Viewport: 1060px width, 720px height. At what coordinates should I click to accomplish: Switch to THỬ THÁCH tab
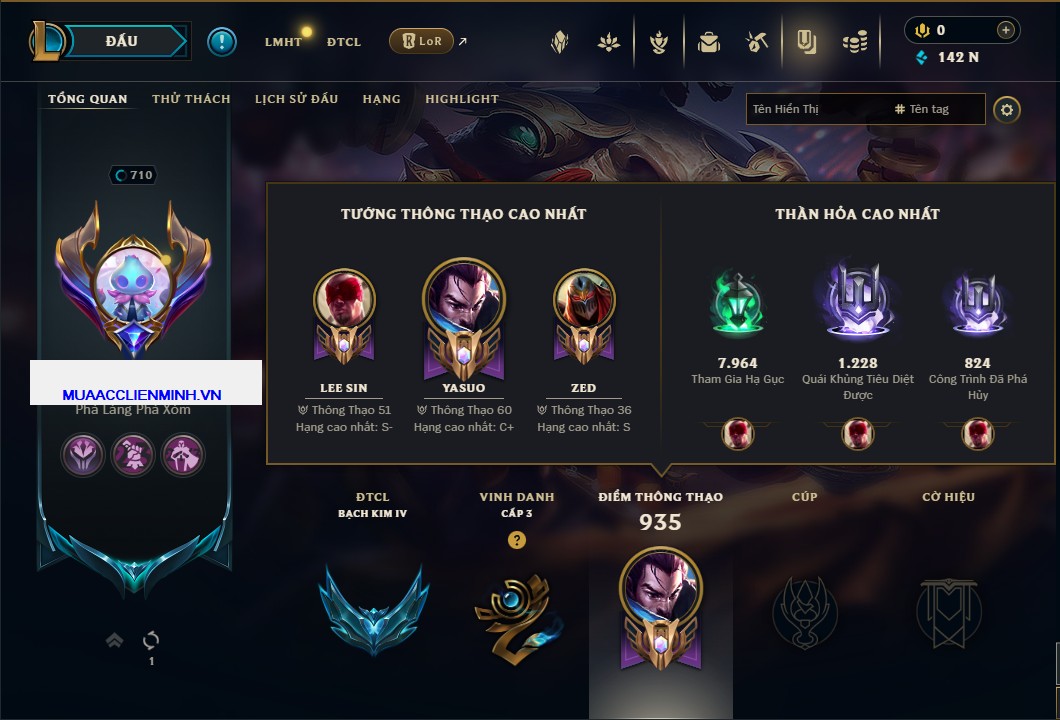tap(191, 99)
